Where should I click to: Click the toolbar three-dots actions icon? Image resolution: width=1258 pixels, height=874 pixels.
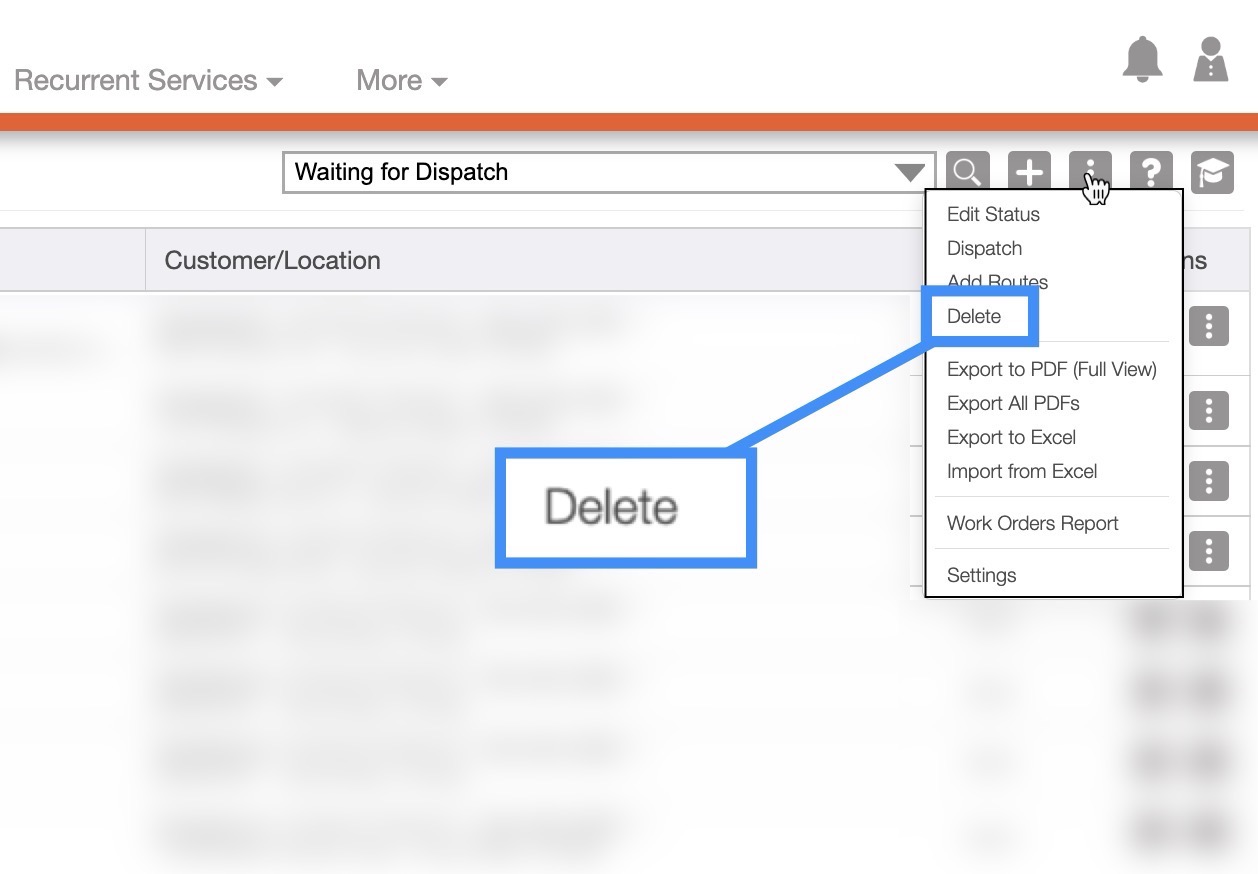point(1090,170)
